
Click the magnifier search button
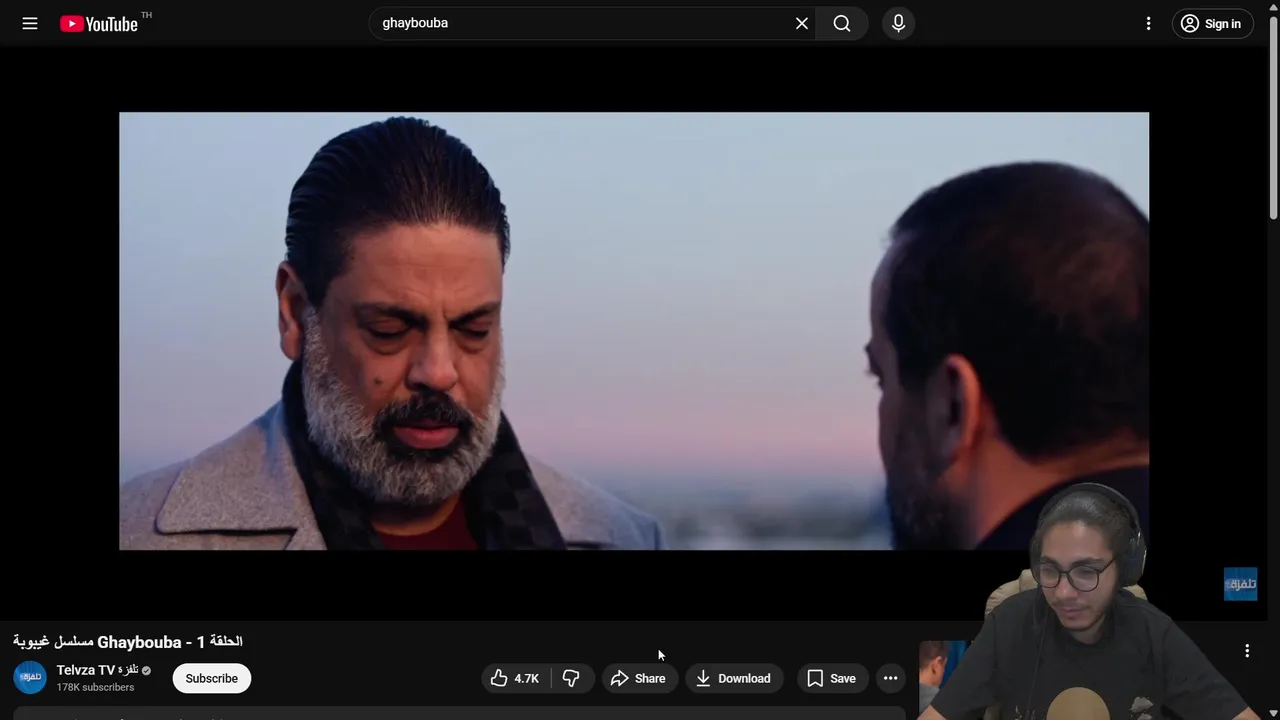point(842,23)
